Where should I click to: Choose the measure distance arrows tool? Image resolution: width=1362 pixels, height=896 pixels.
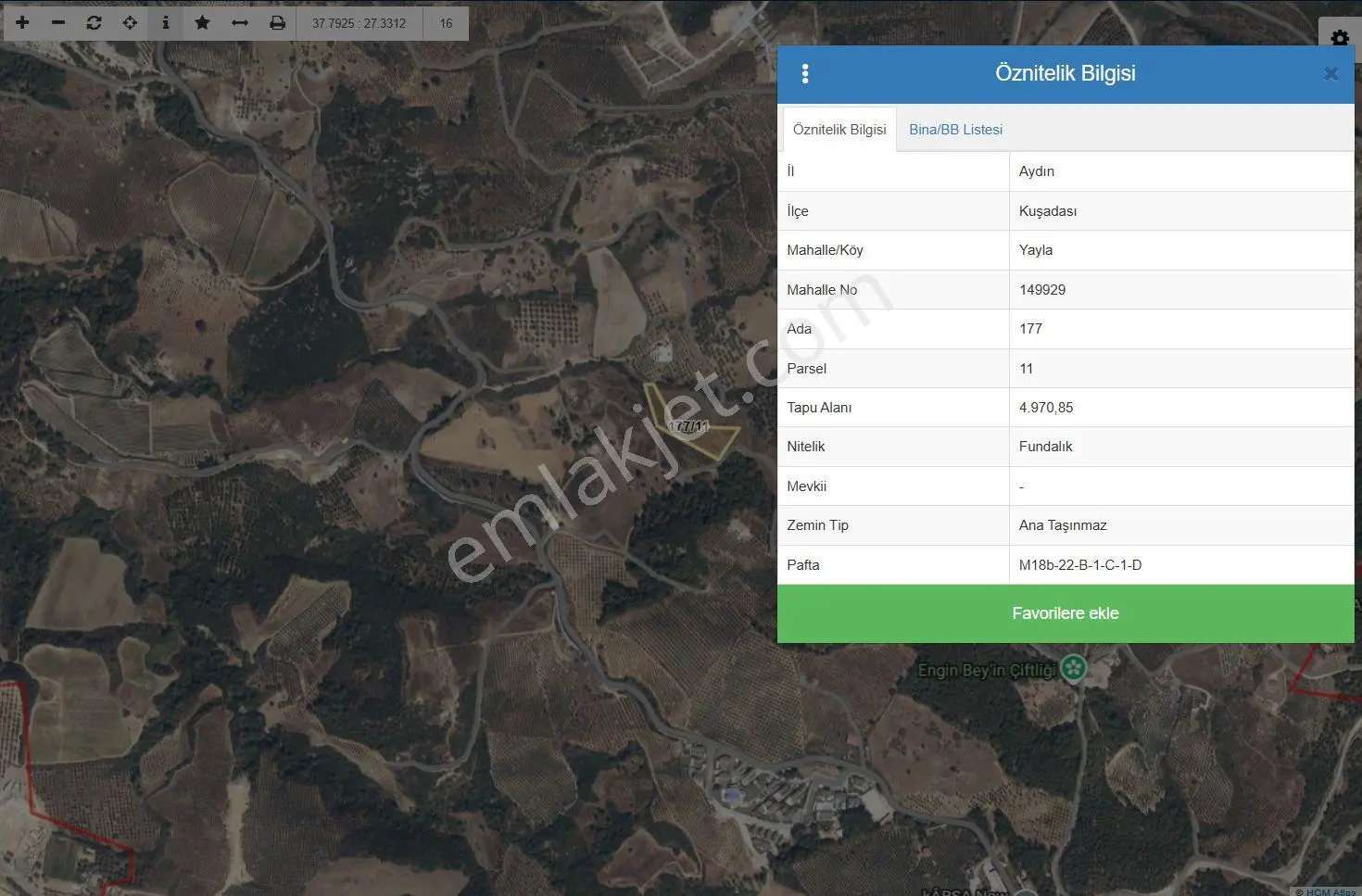(x=240, y=22)
